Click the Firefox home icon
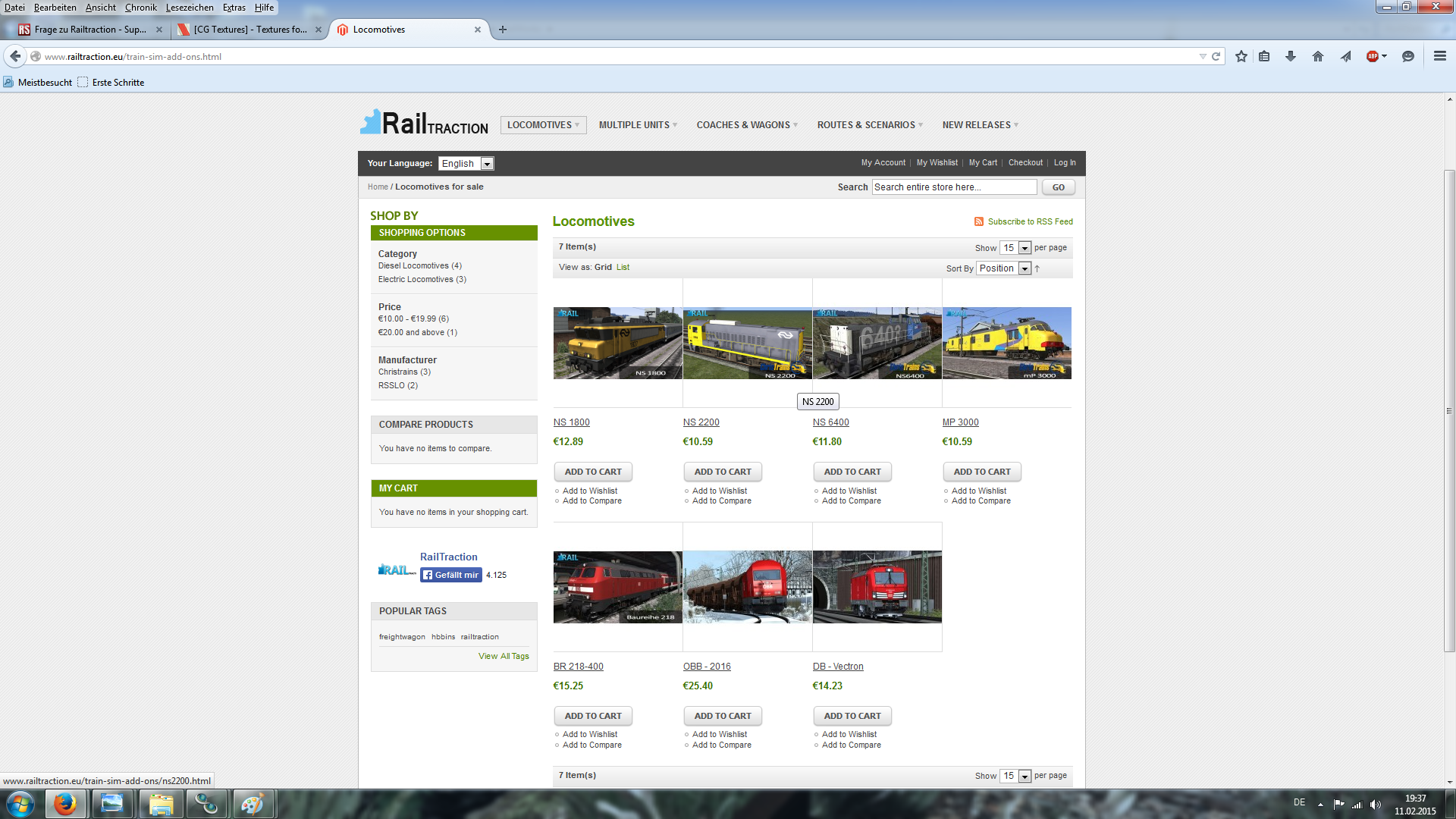The width and height of the screenshot is (1456, 819). [x=1318, y=56]
